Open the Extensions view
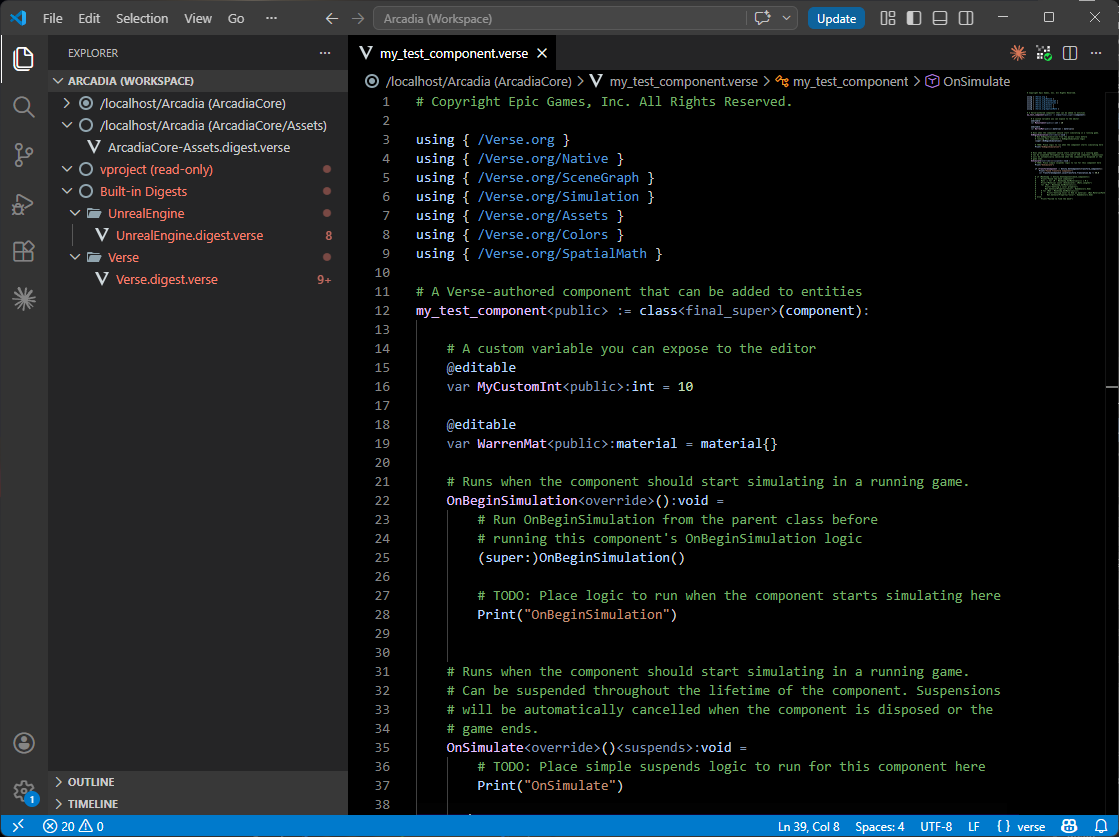This screenshot has height=837, width=1119. pyautogui.click(x=24, y=251)
